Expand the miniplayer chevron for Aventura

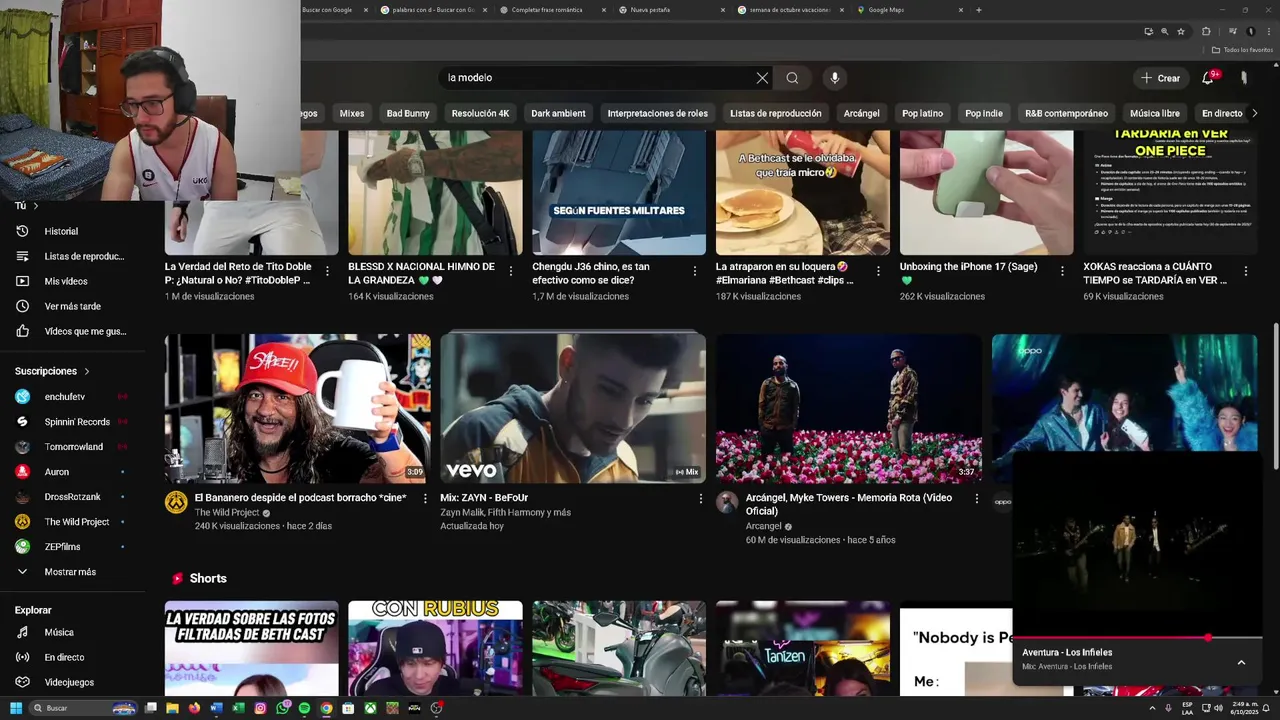(x=1241, y=662)
